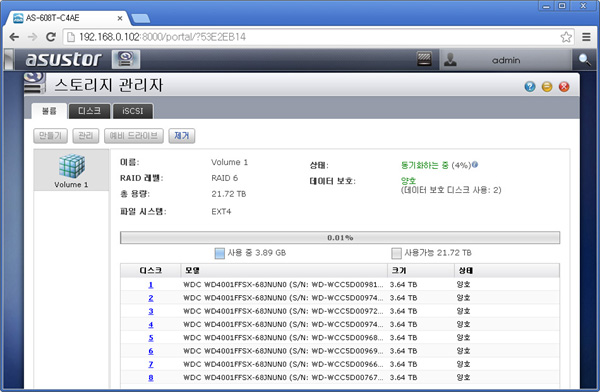Click model text ending WD-WCC5D00981...
Viewport: 600px width, 392px height.
click(283, 285)
